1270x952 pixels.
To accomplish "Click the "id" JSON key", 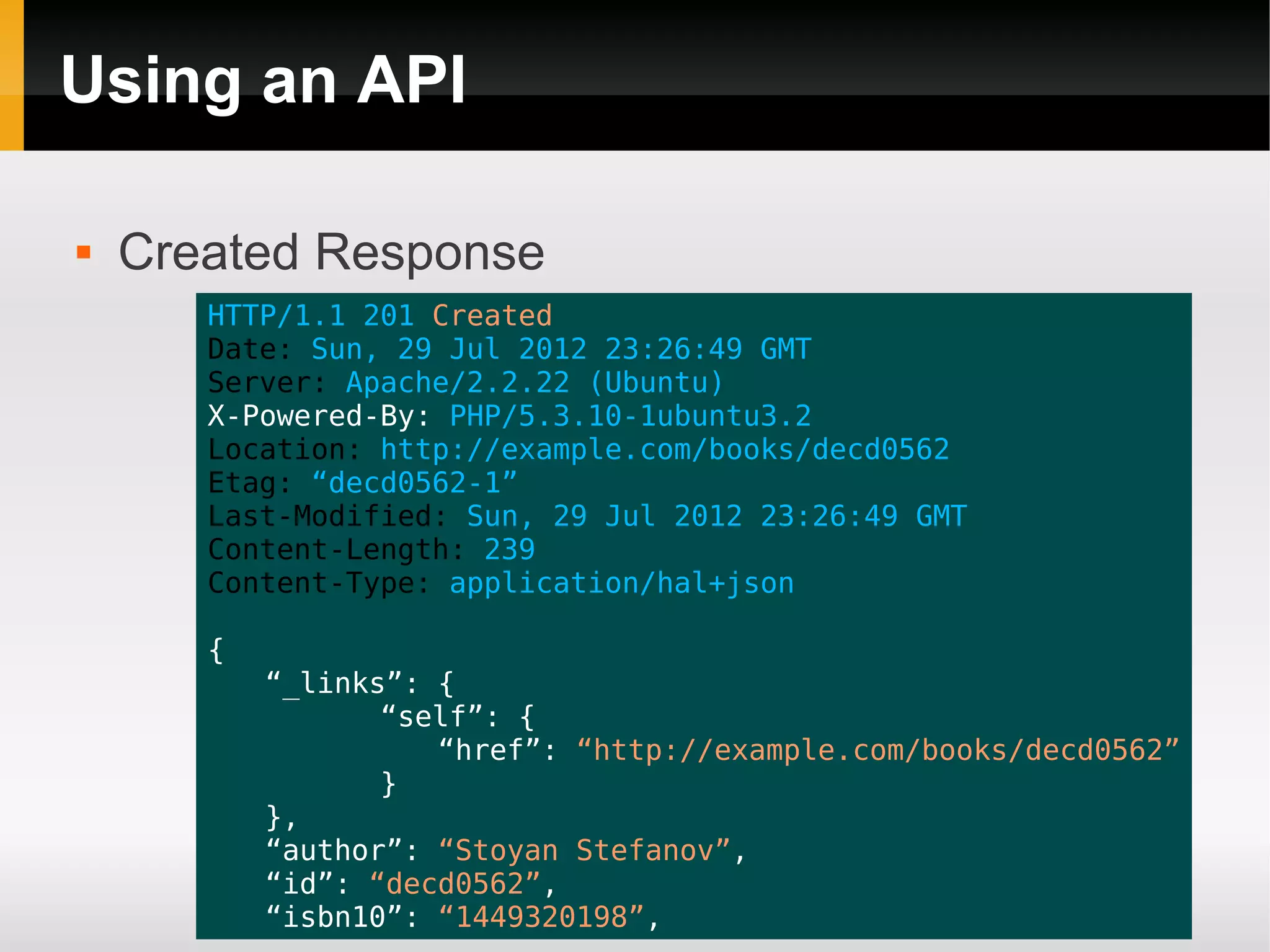I will (x=300, y=884).
